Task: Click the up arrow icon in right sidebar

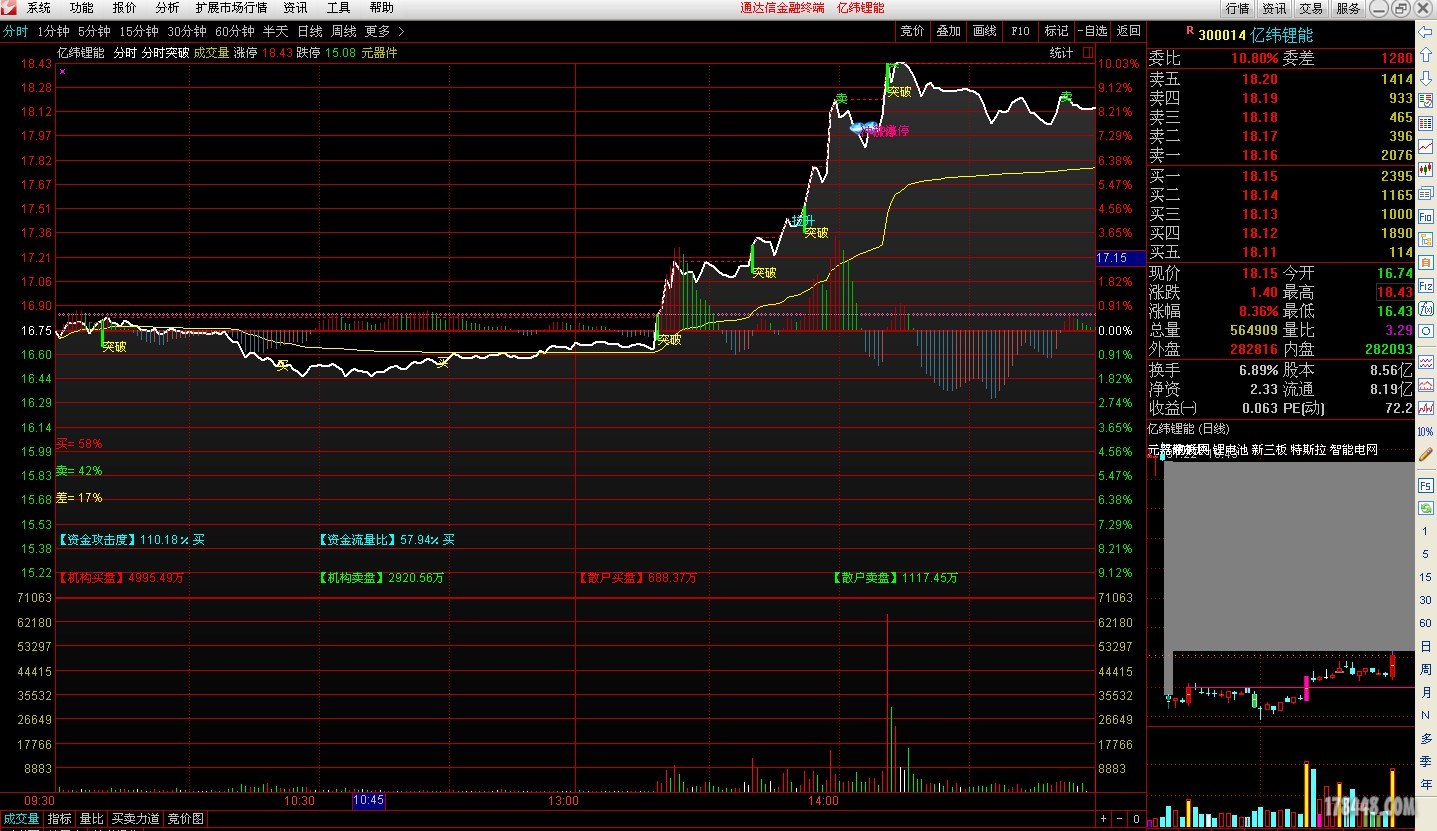Action: (x=1426, y=54)
